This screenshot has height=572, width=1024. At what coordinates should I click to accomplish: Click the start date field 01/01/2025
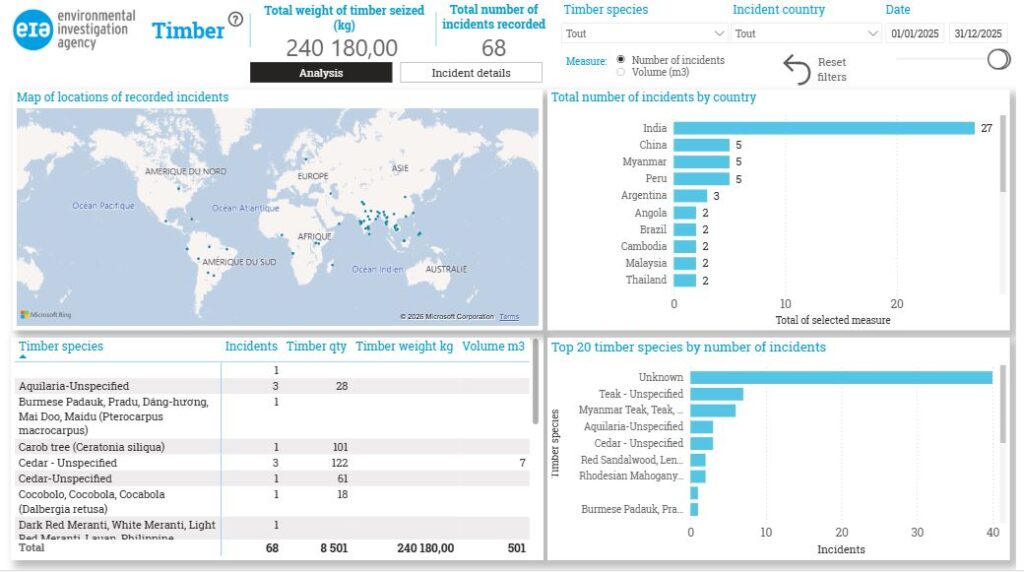pyautogui.click(x=914, y=33)
